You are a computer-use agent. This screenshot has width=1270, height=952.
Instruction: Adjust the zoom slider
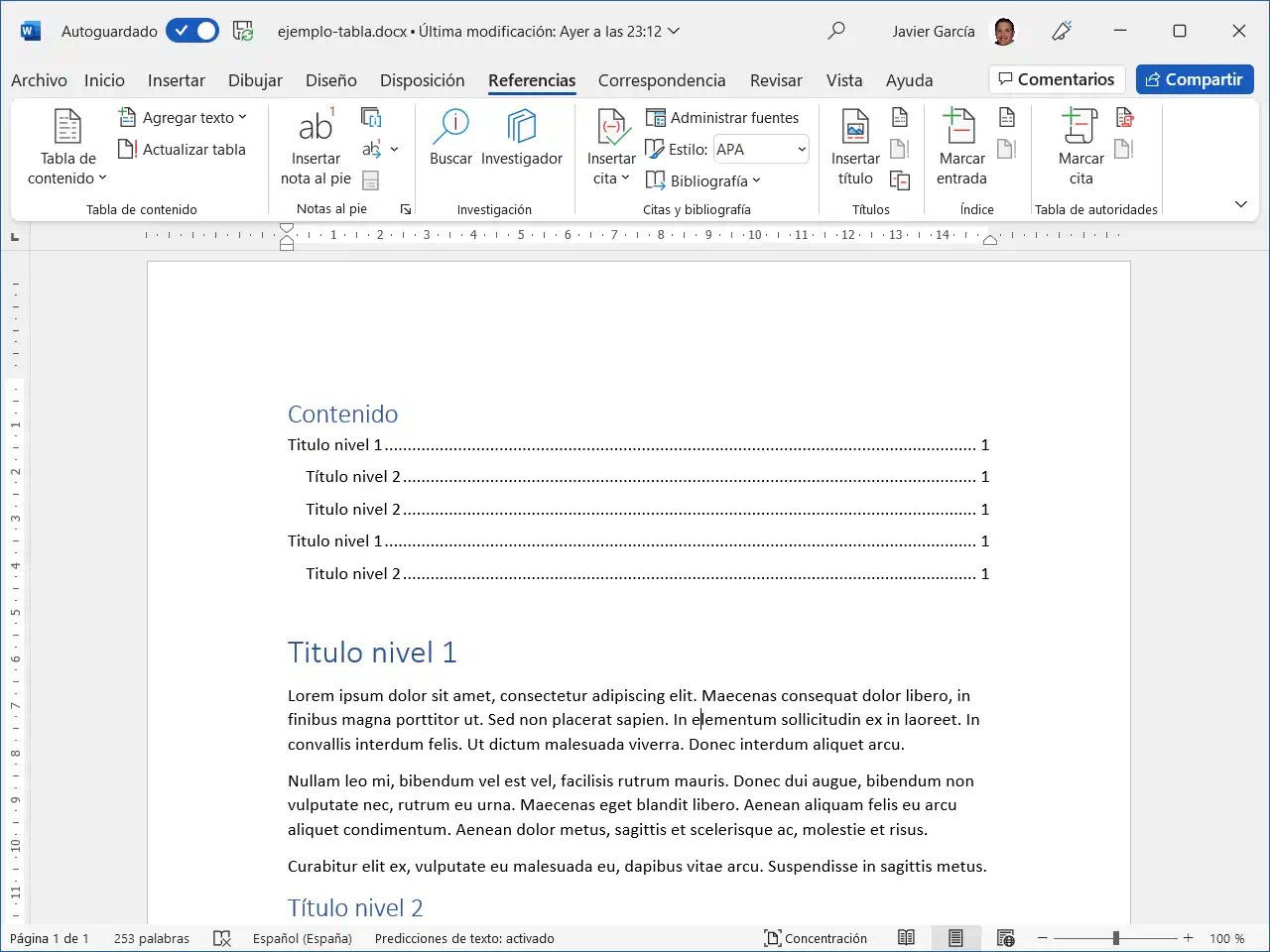click(1115, 936)
